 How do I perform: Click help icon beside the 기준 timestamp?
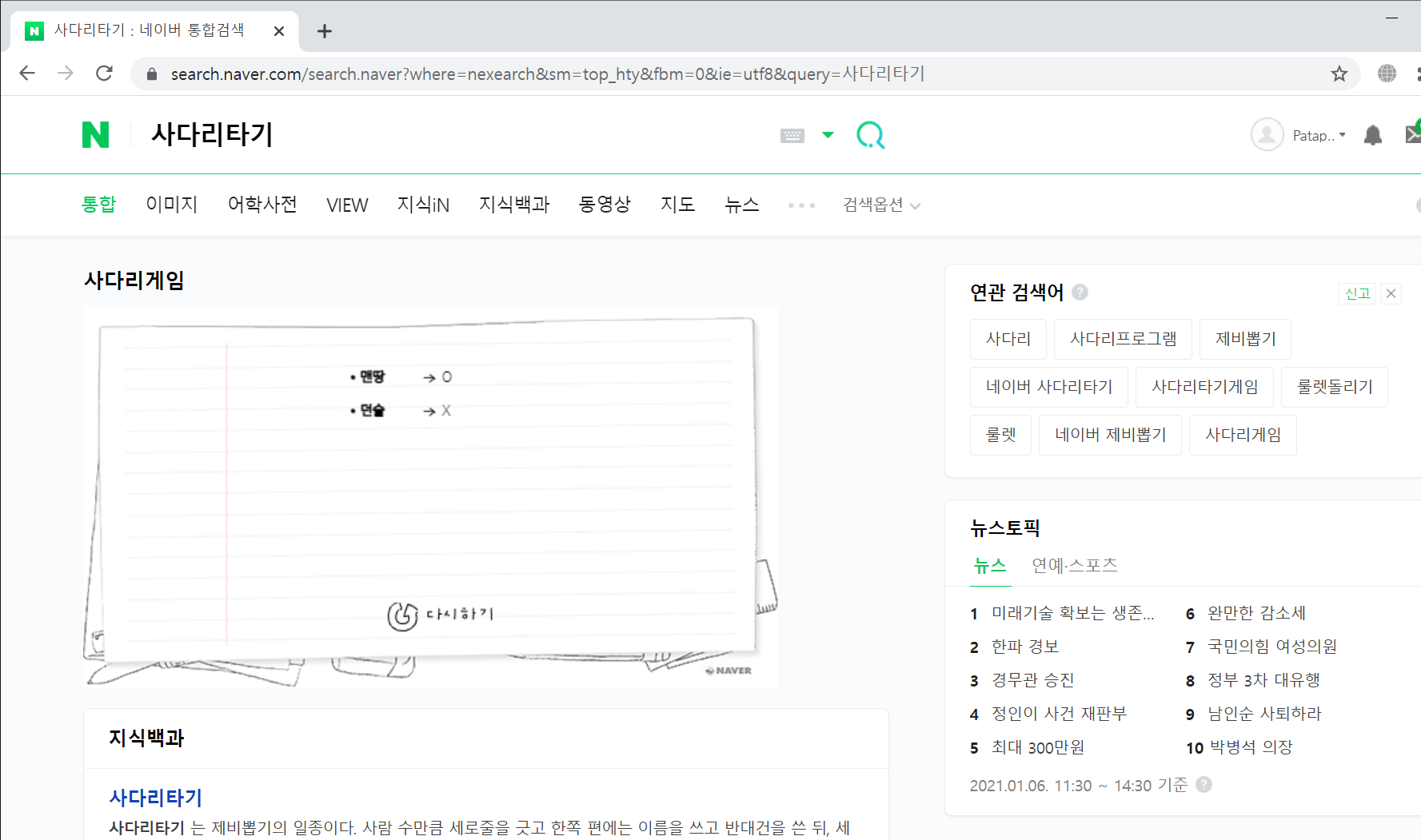[1203, 785]
